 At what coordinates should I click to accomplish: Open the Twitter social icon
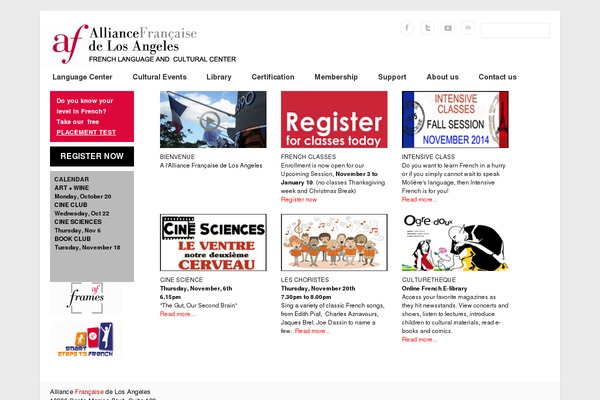(x=427, y=28)
